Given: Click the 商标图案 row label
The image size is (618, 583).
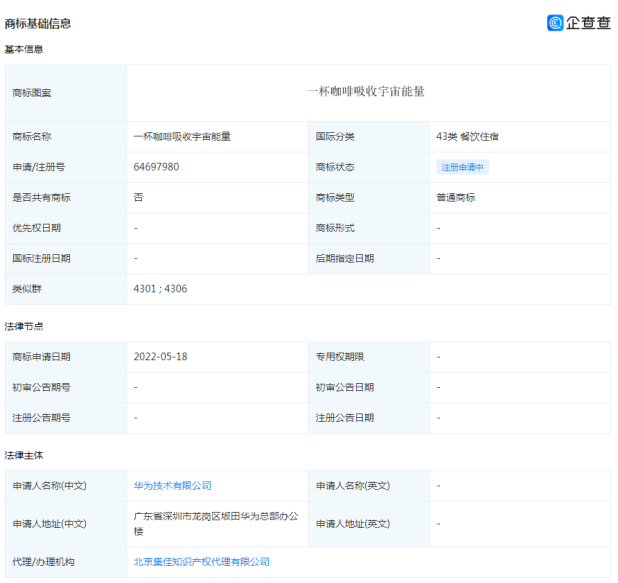Looking at the screenshot, I should pos(32,93).
